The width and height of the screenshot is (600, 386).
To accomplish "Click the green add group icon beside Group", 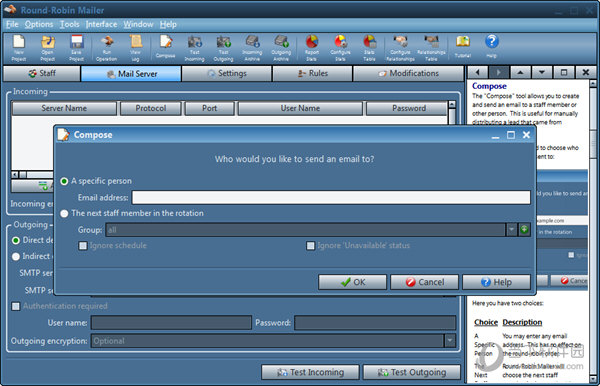I will (524, 230).
